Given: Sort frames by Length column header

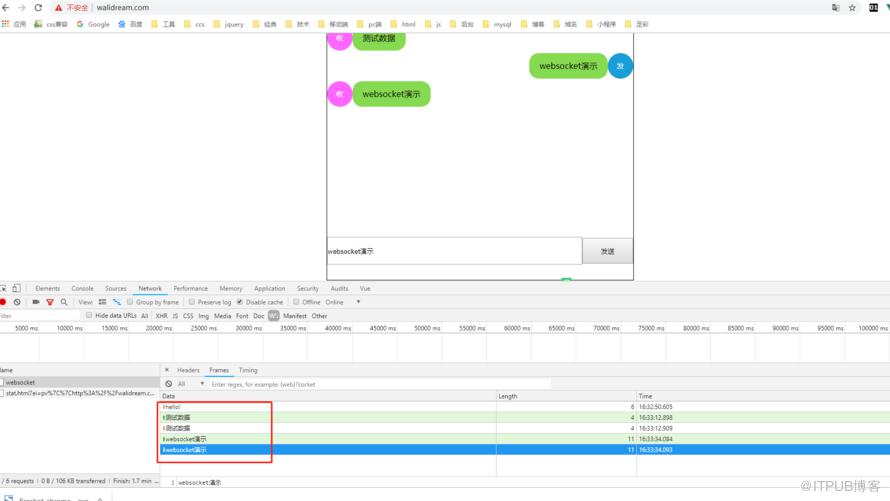Looking at the screenshot, I should click(x=566, y=396).
